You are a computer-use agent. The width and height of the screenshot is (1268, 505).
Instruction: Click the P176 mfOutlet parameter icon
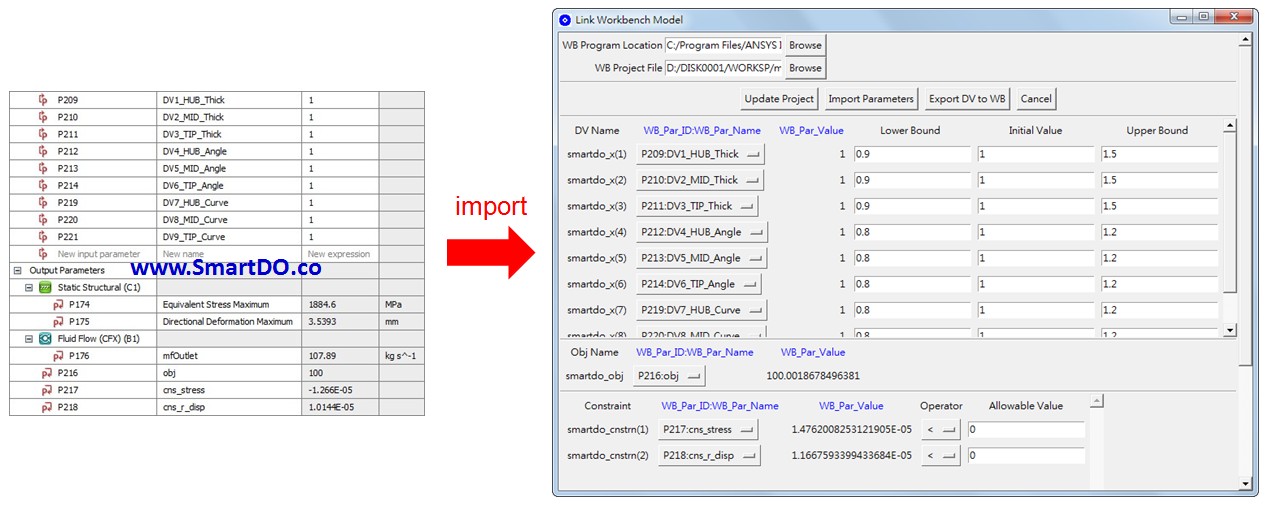click(x=58, y=356)
